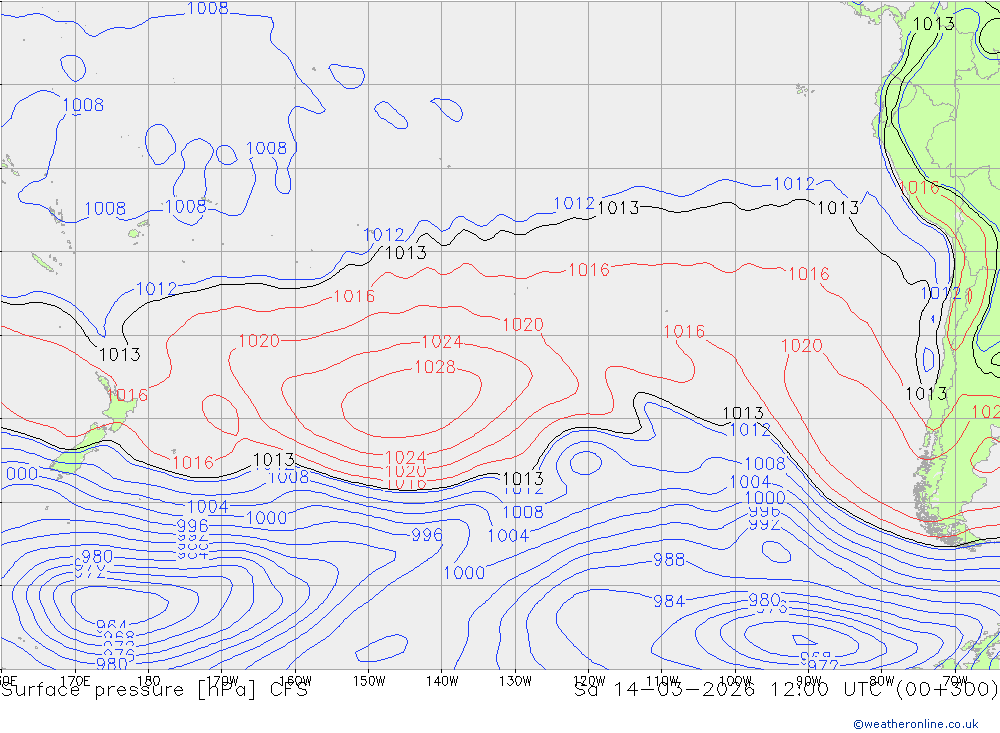Click the 1020 label left of the high
This screenshot has height=733, width=1000.
(x=259, y=341)
